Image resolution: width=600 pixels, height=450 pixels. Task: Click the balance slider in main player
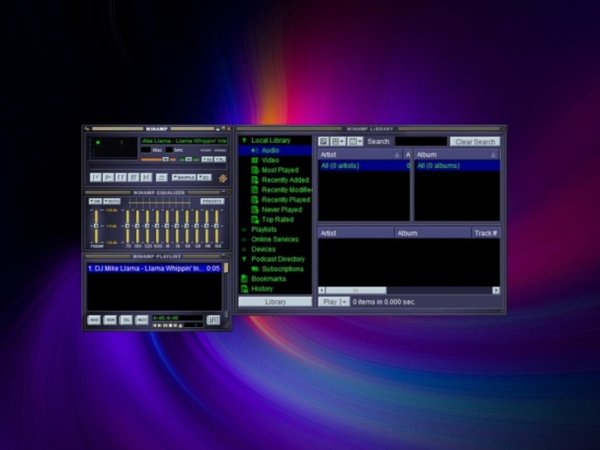coord(189,159)
